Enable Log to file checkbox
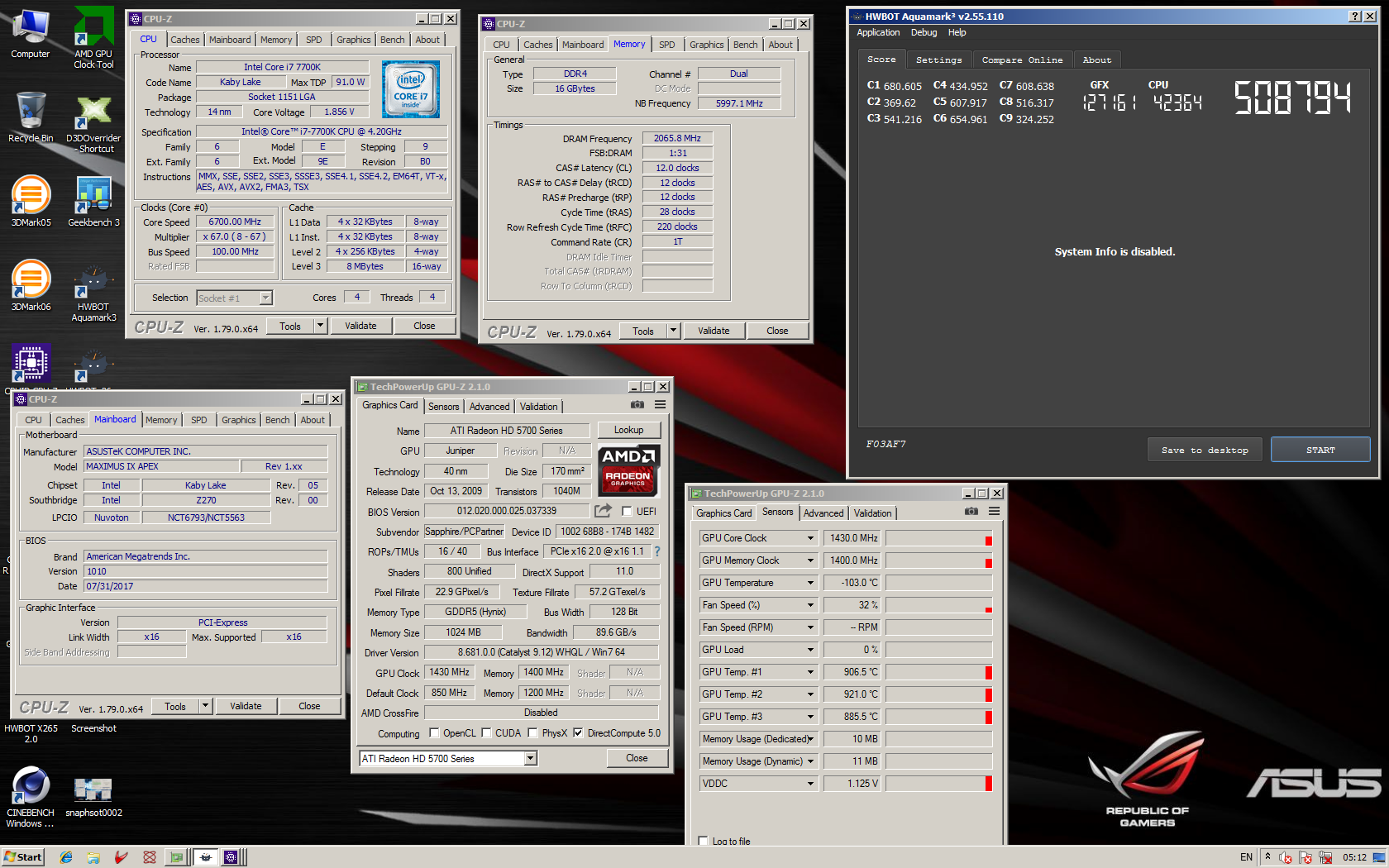Screen dimensions: 1389x868 coord(704,841)
